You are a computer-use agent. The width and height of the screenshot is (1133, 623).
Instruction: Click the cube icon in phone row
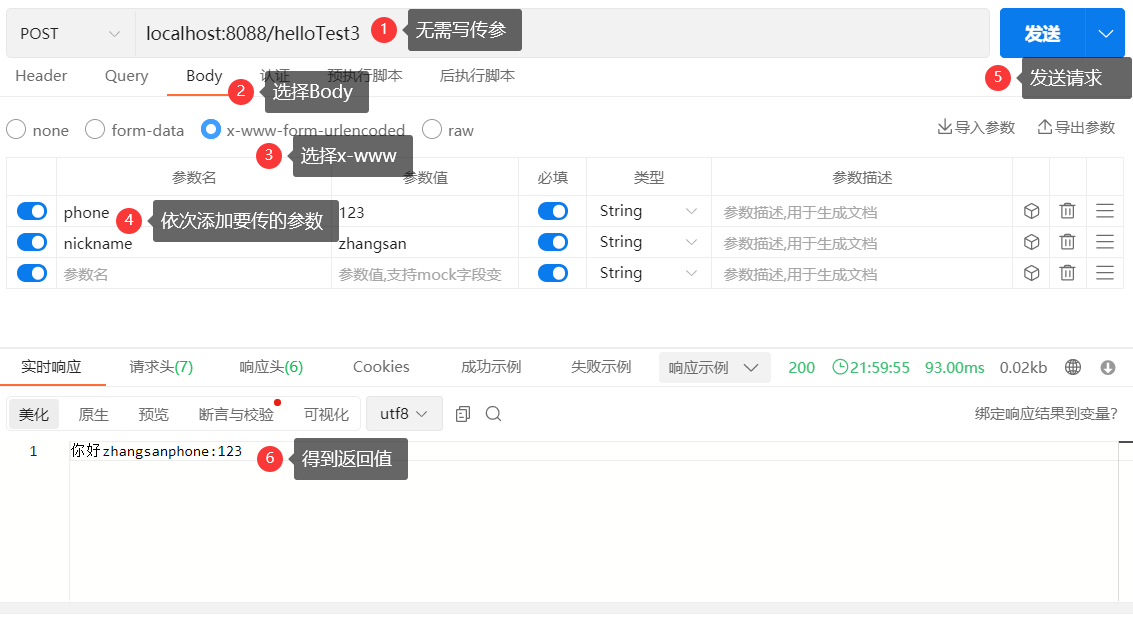(x=1031, y=211)
